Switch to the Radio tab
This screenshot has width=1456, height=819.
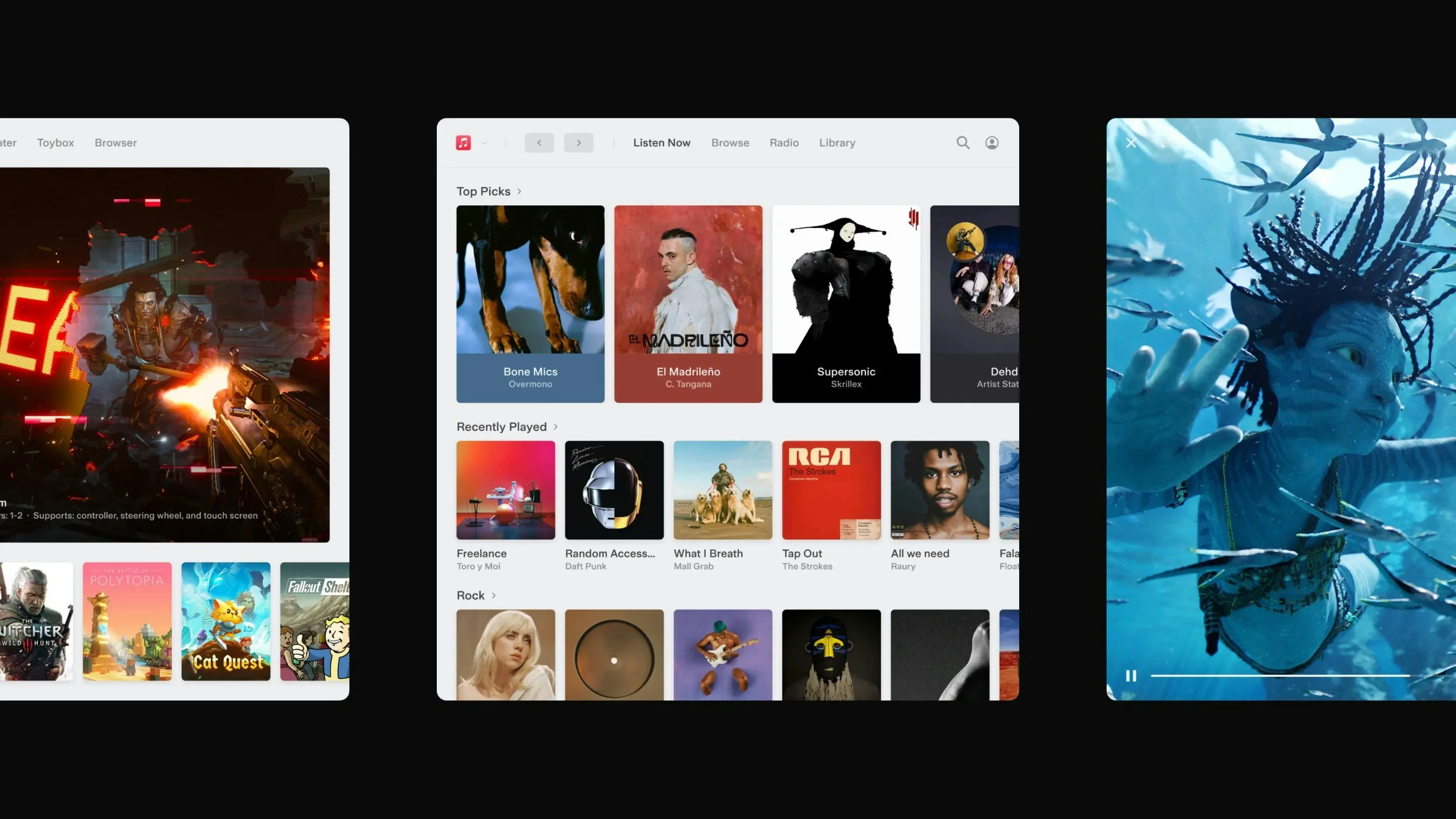point(784,143)
